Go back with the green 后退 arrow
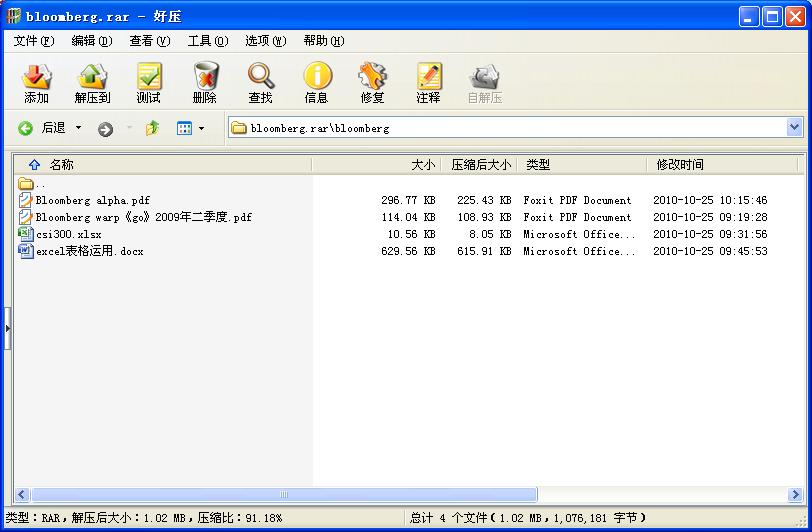This screenshot has height=532, width=812. pyautogui.click(x=25, y=128)
